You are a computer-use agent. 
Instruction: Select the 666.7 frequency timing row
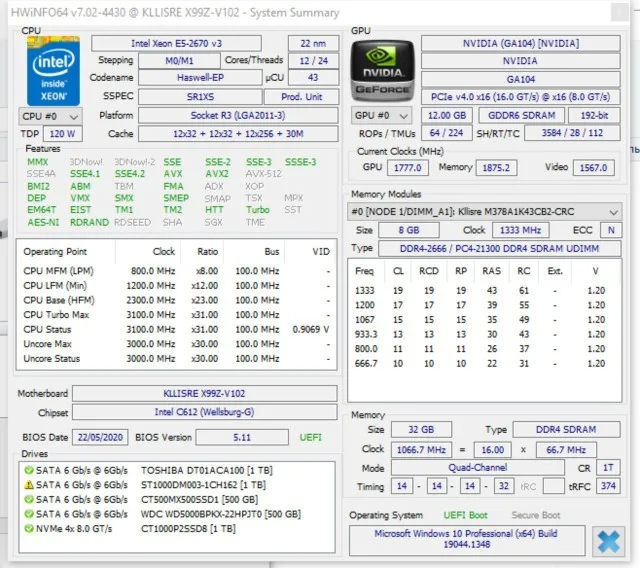point(484,364)
